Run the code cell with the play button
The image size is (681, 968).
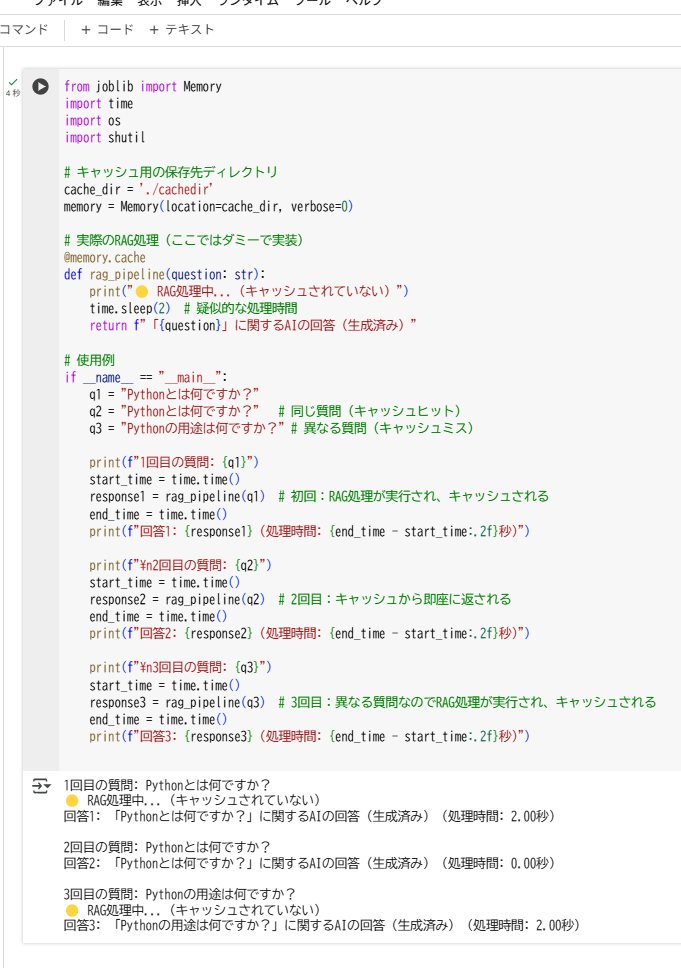pyautogui.click(x=41, y=86)
